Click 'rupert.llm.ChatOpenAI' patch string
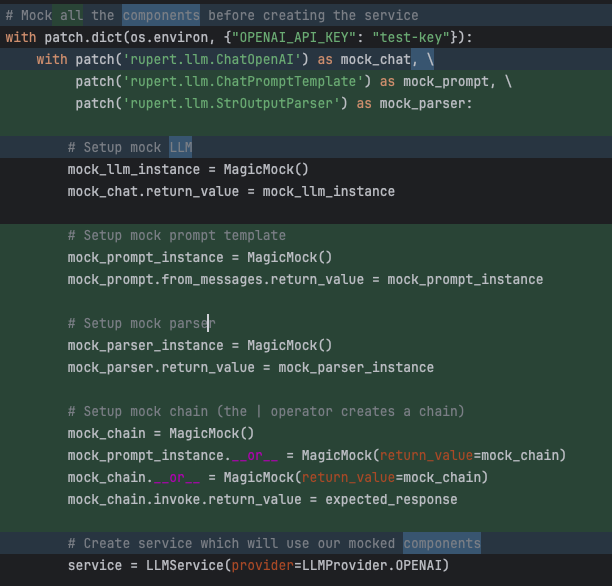Viewport: 612px width, 586px height. [212, 59]
